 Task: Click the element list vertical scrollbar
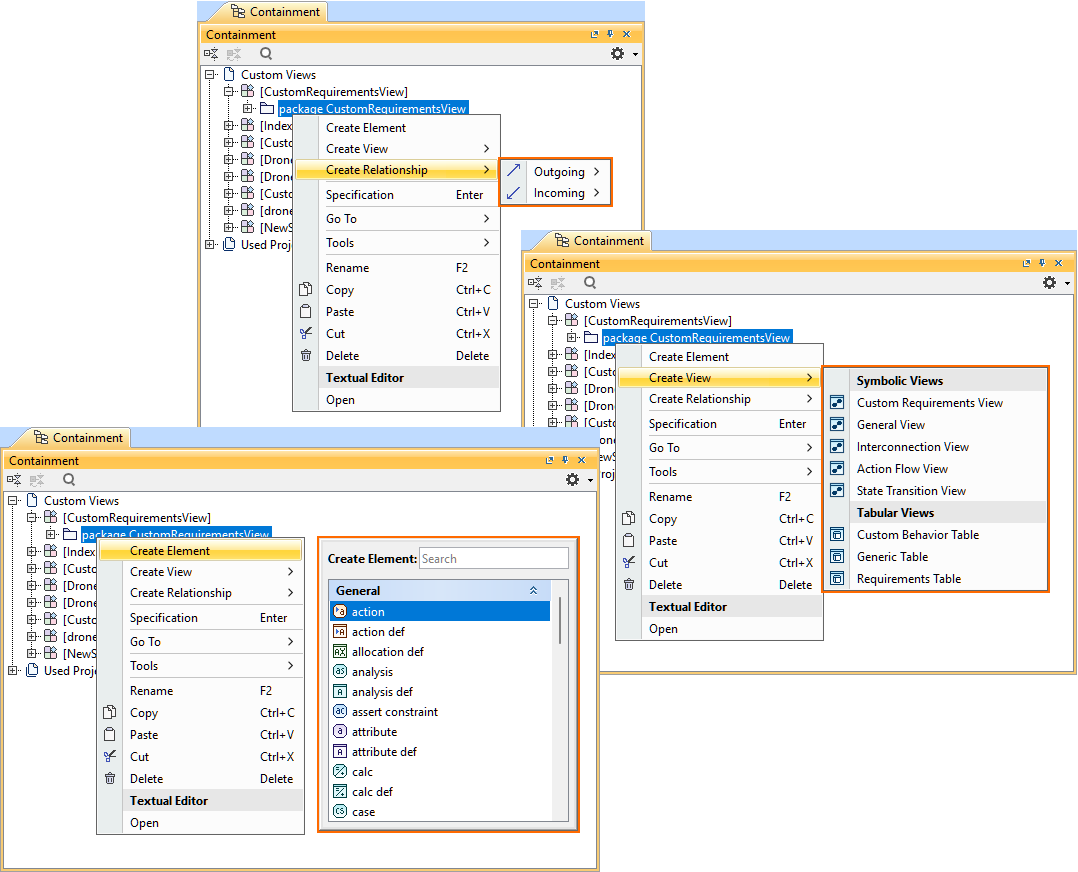pyautogui.click(x=559, y=622)
